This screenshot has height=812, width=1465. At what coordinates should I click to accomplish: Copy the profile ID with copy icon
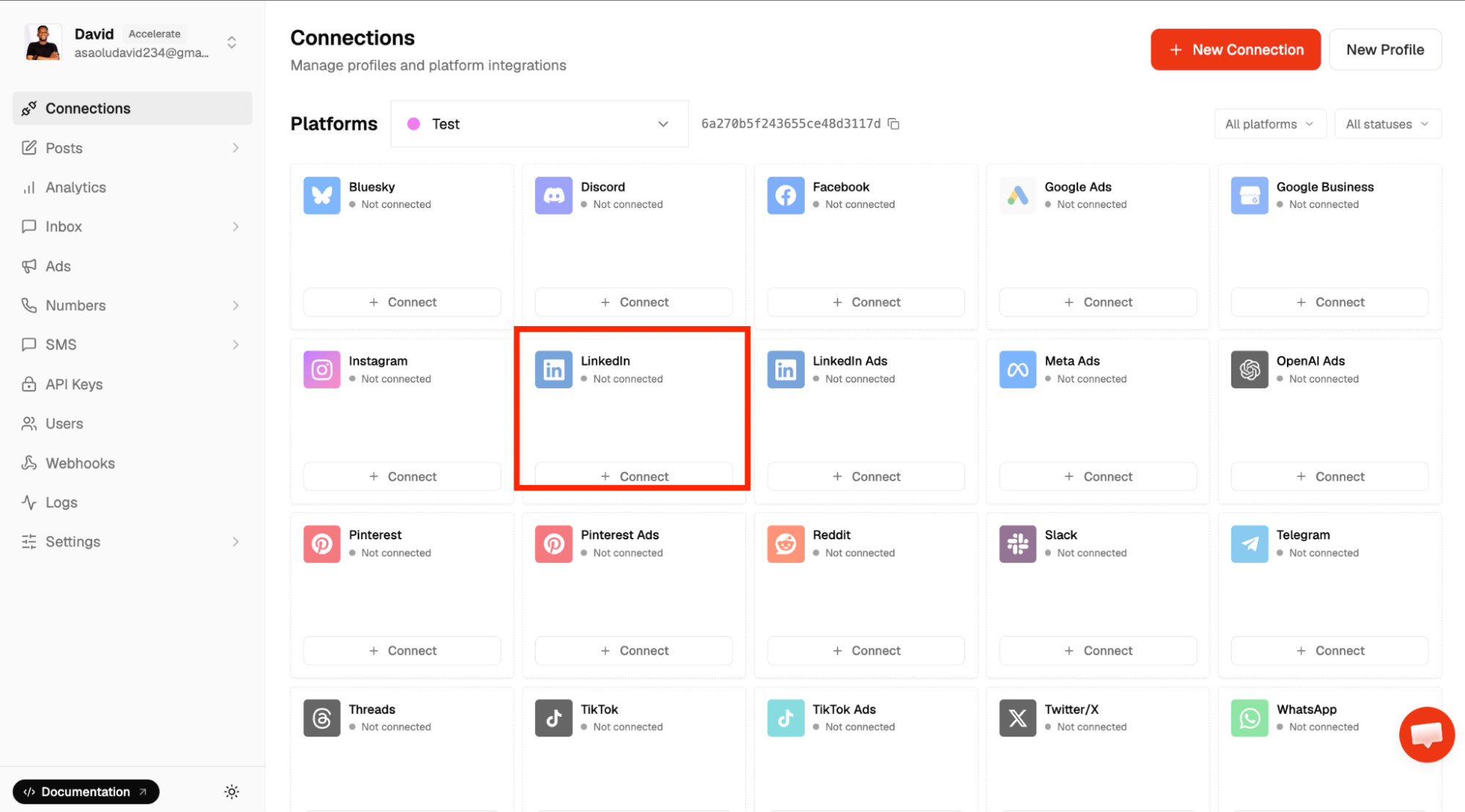tap(893, 124)
